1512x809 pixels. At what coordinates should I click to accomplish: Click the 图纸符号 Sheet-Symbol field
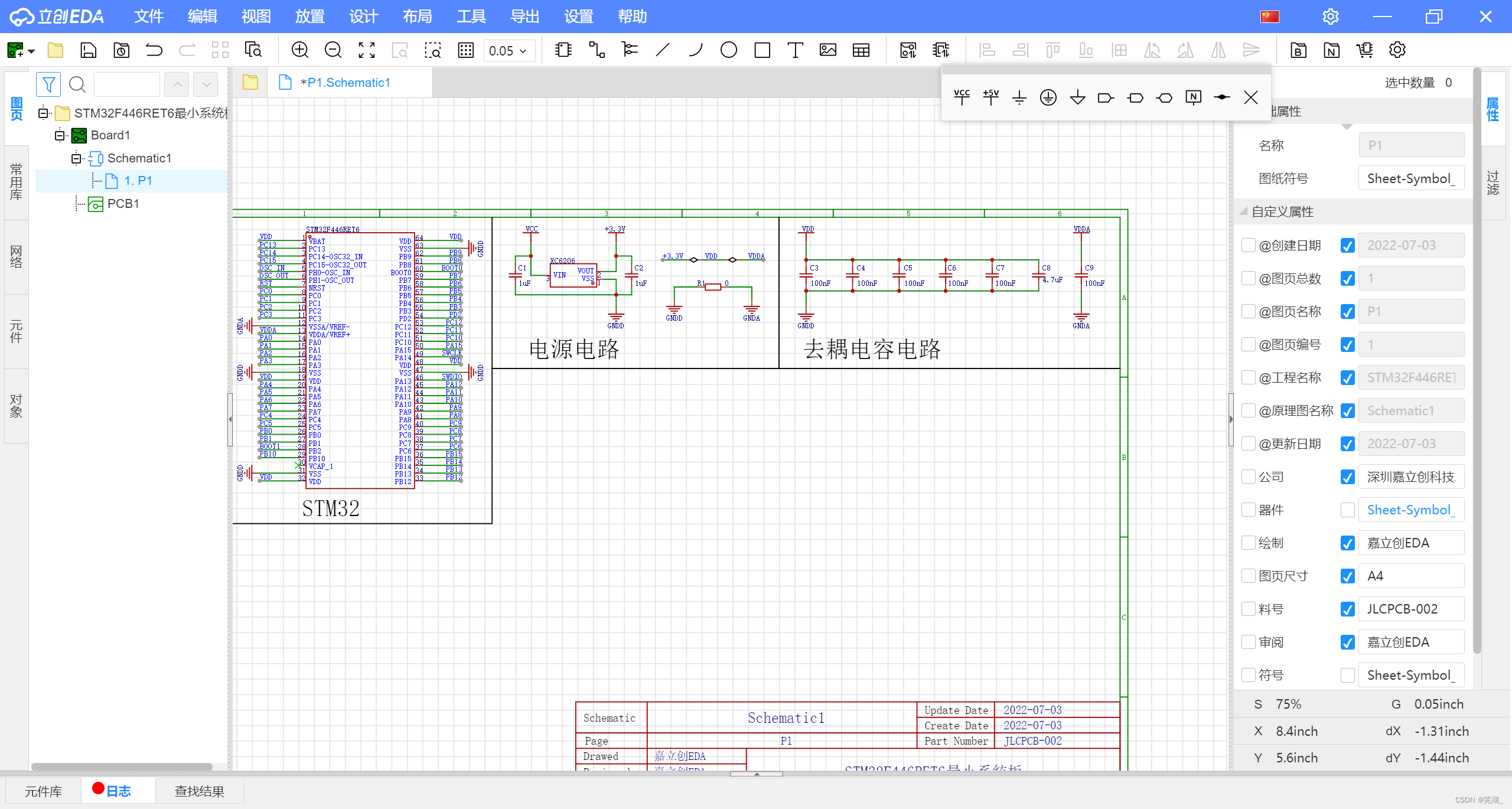pyautogui.click(x=1411, y=178)
